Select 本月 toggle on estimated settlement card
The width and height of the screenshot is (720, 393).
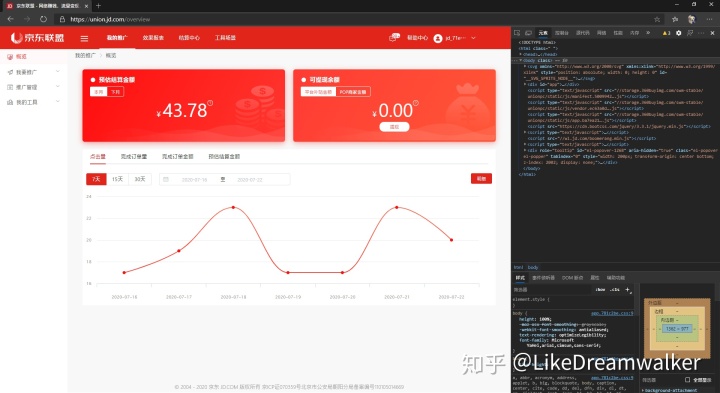tap(99, 92)
